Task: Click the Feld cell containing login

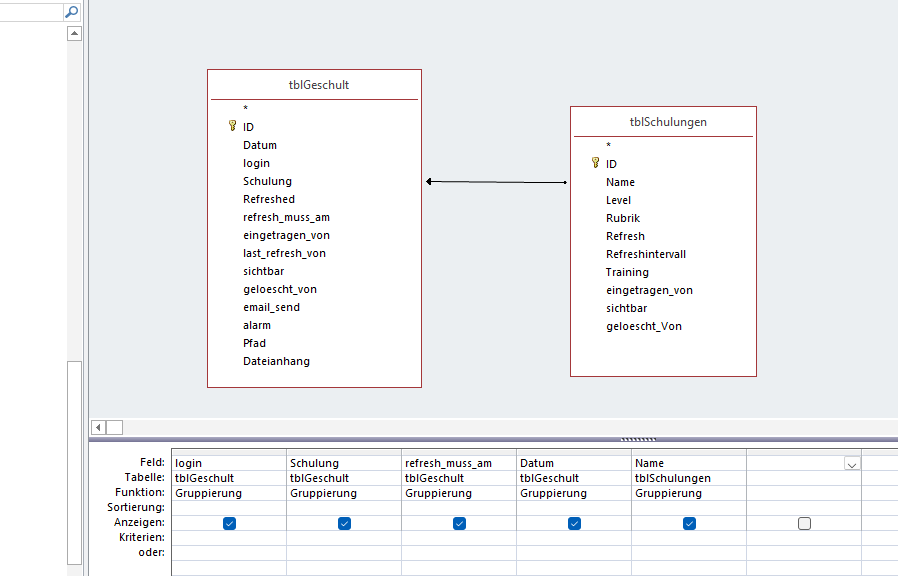Action: pyautogui.click(x=229, y=463)
